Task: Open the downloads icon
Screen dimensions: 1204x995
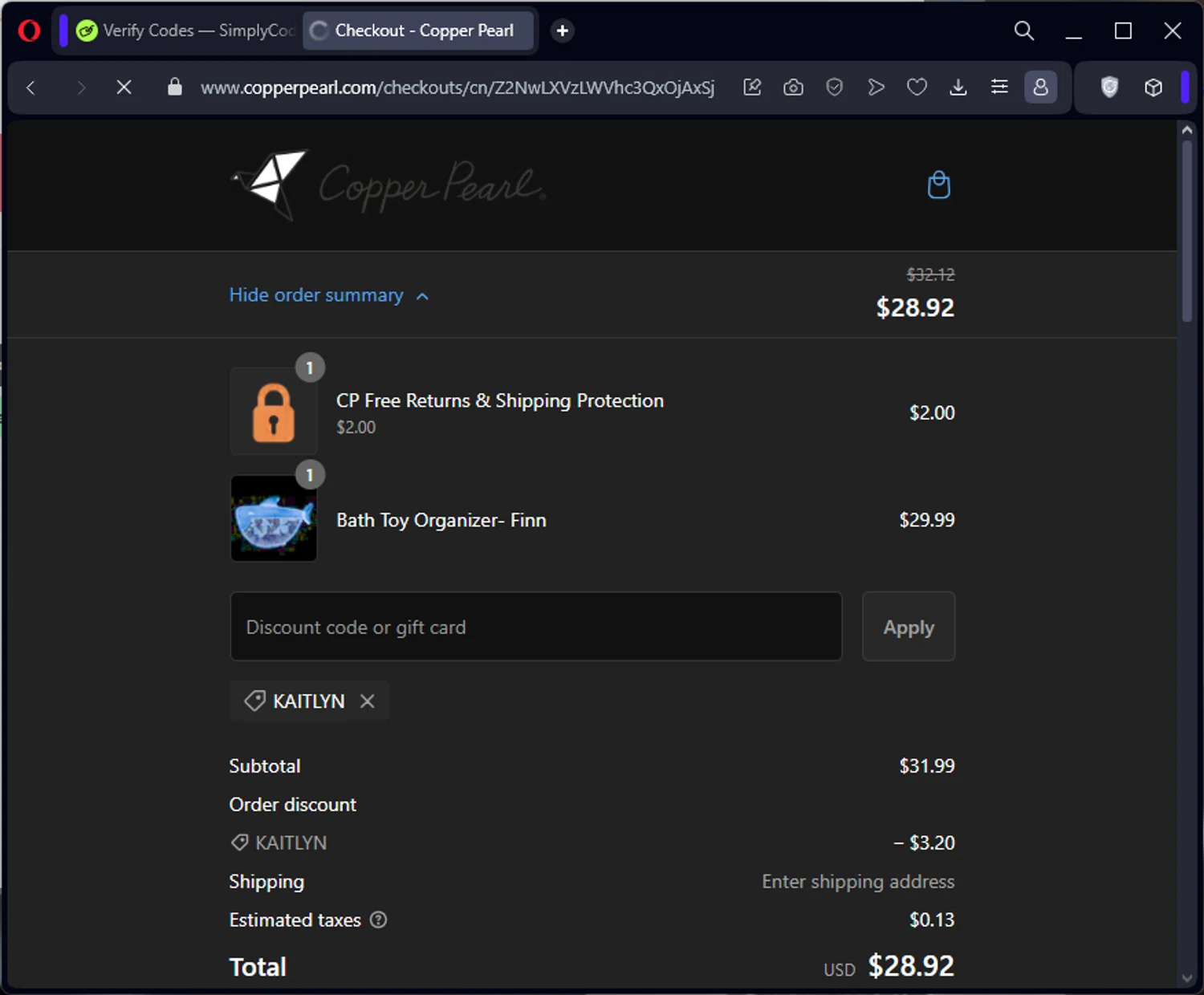Action: pos(958,87)
